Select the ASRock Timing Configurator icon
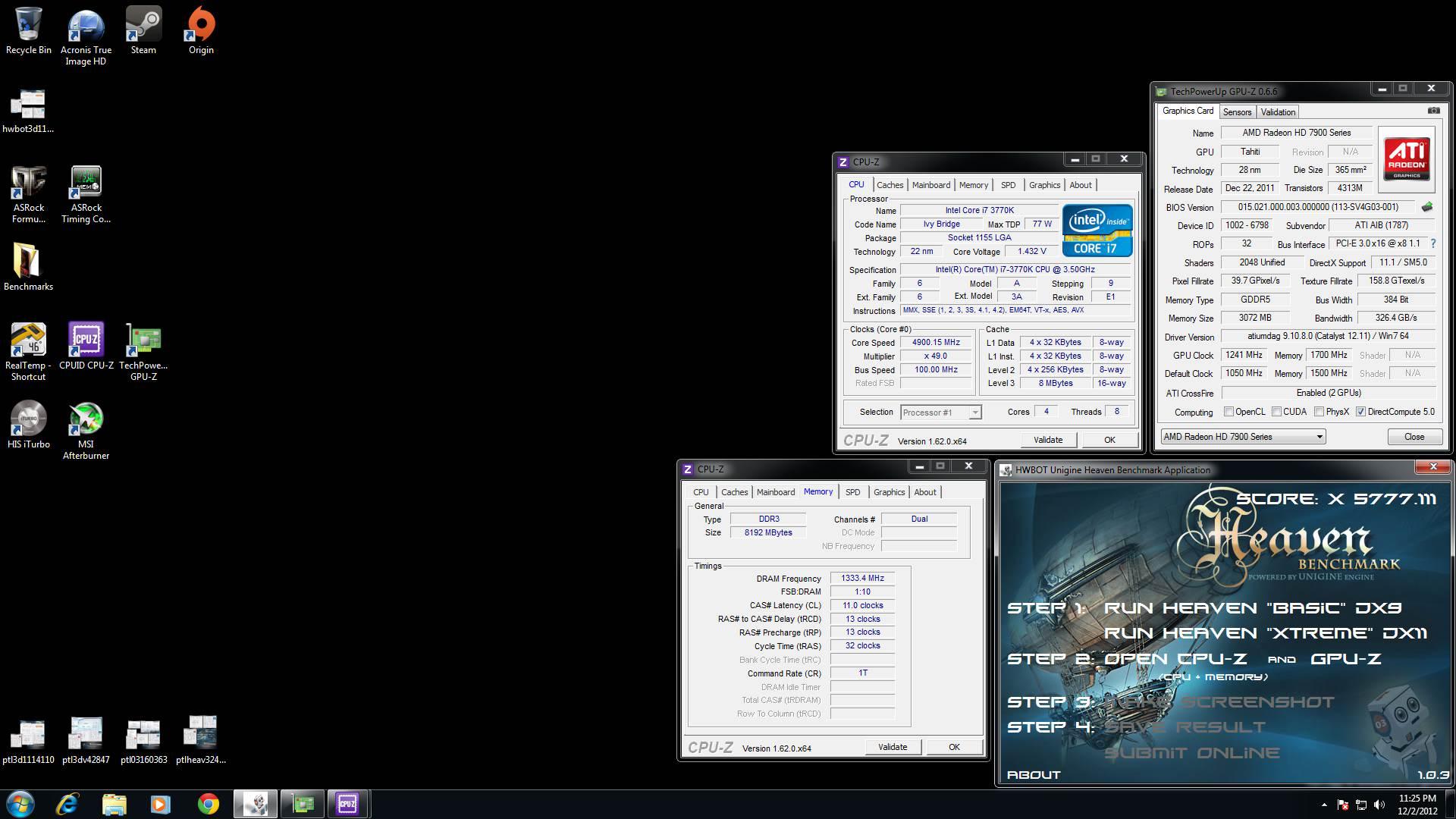This screenshot has width=1456, height=819. (86, 195)
